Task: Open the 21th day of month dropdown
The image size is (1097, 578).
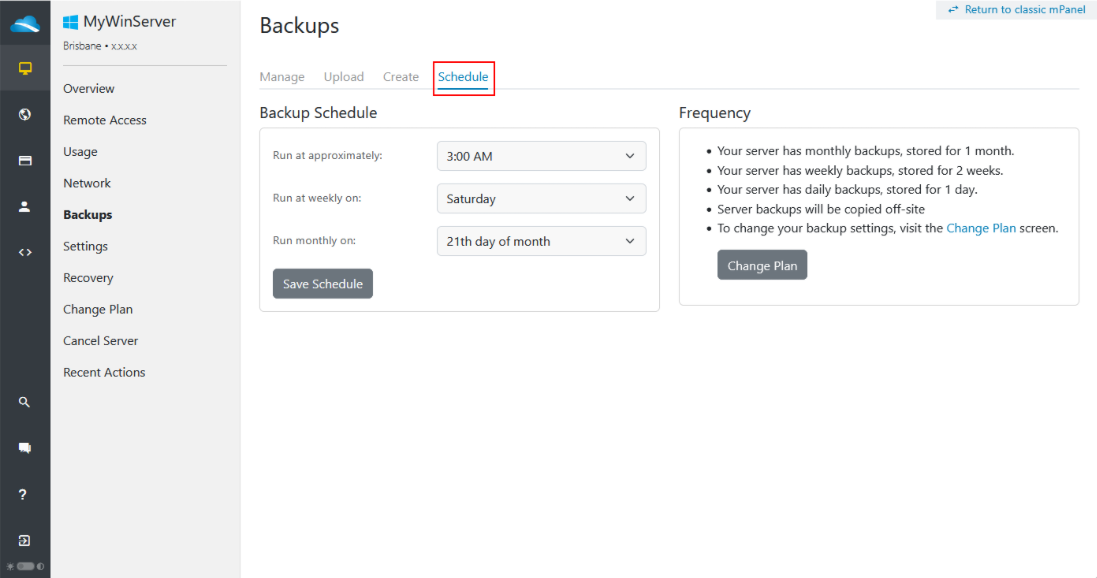Action: (x=542, y=241)
